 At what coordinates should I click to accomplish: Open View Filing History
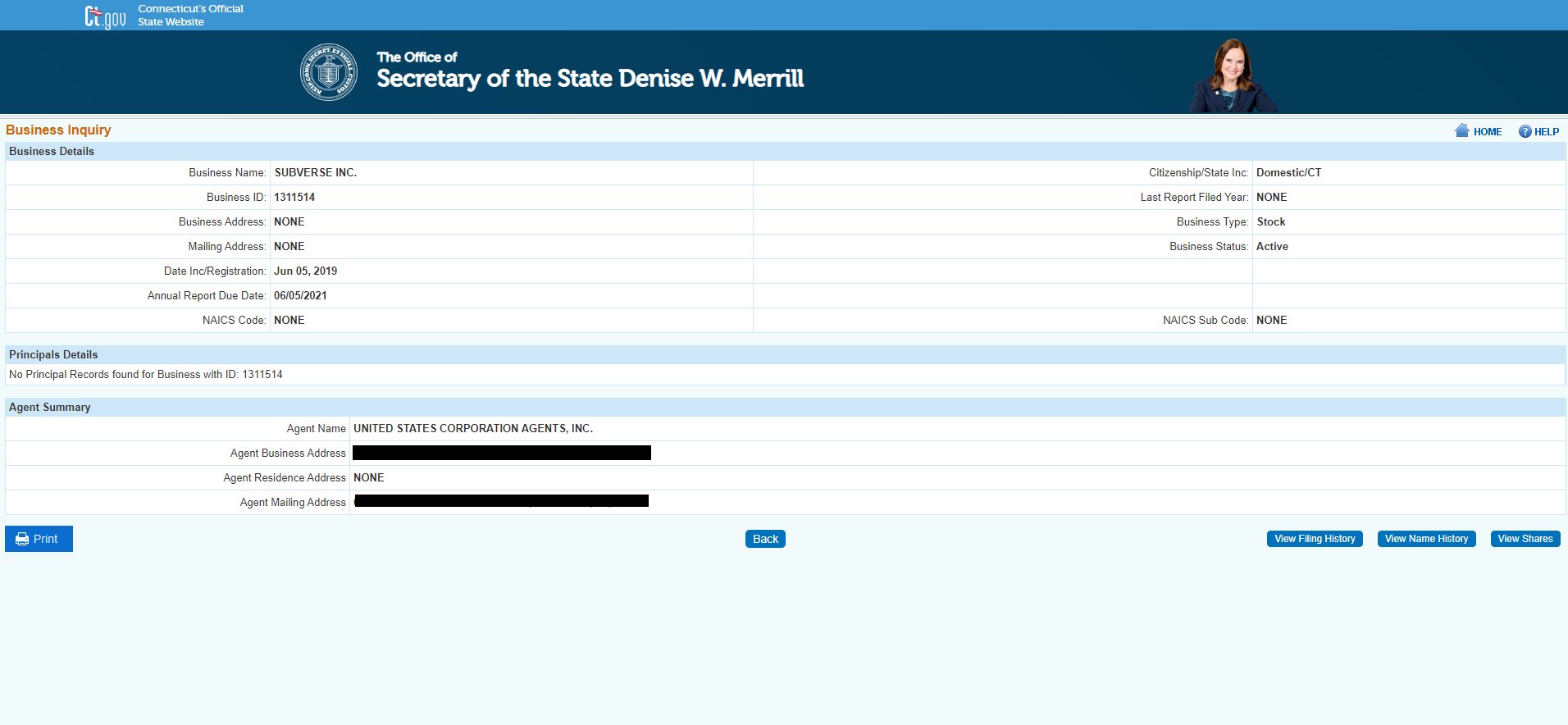1315,539
